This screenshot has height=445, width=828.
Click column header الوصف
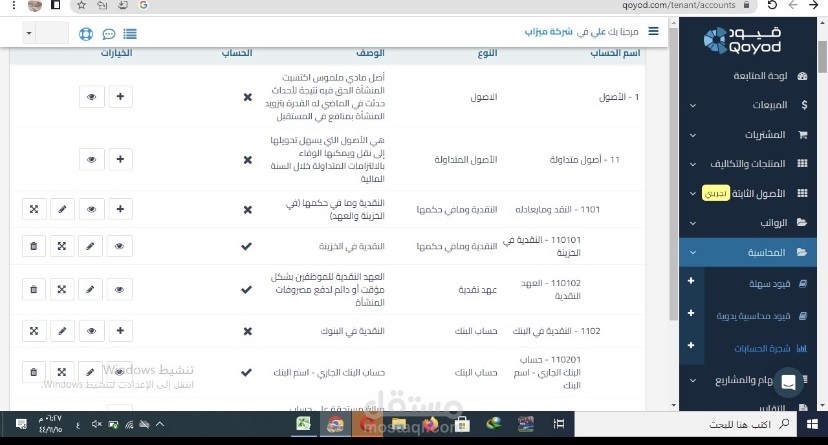coord(370,53)
